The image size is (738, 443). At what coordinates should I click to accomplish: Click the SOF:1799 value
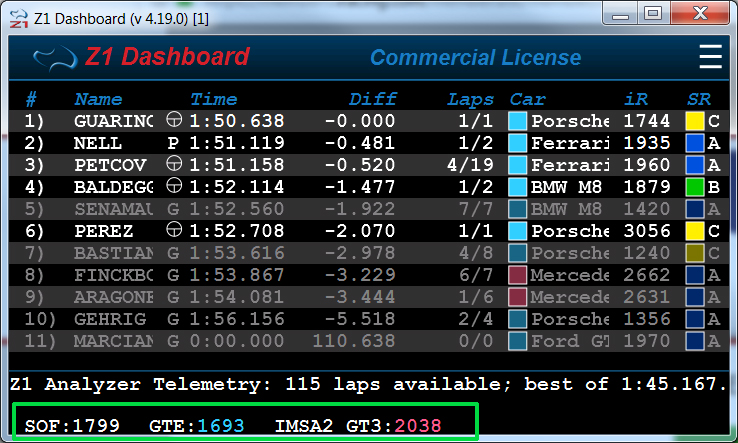tap(72, 426)
